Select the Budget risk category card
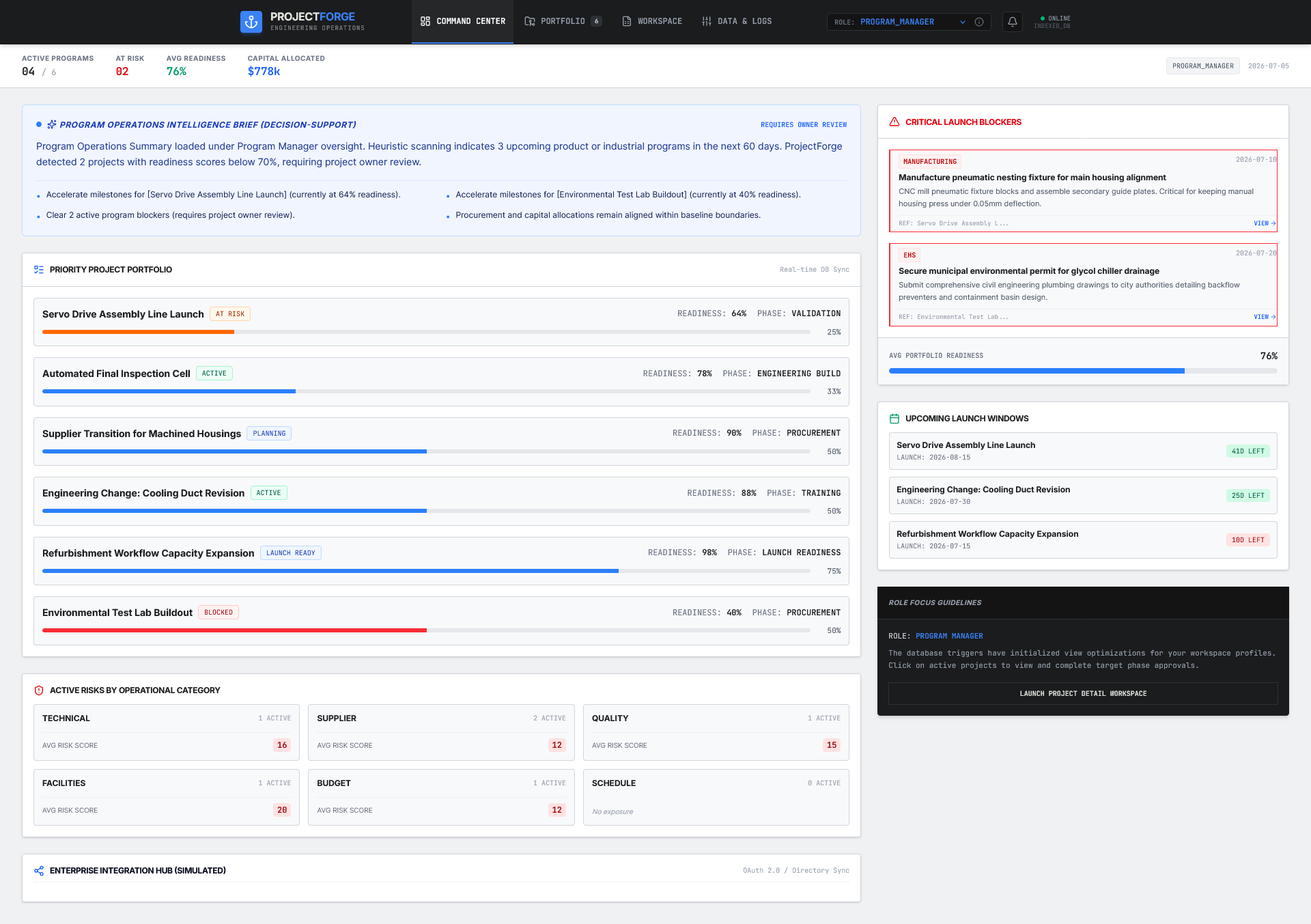1311x924 pixels. (441, 797)
